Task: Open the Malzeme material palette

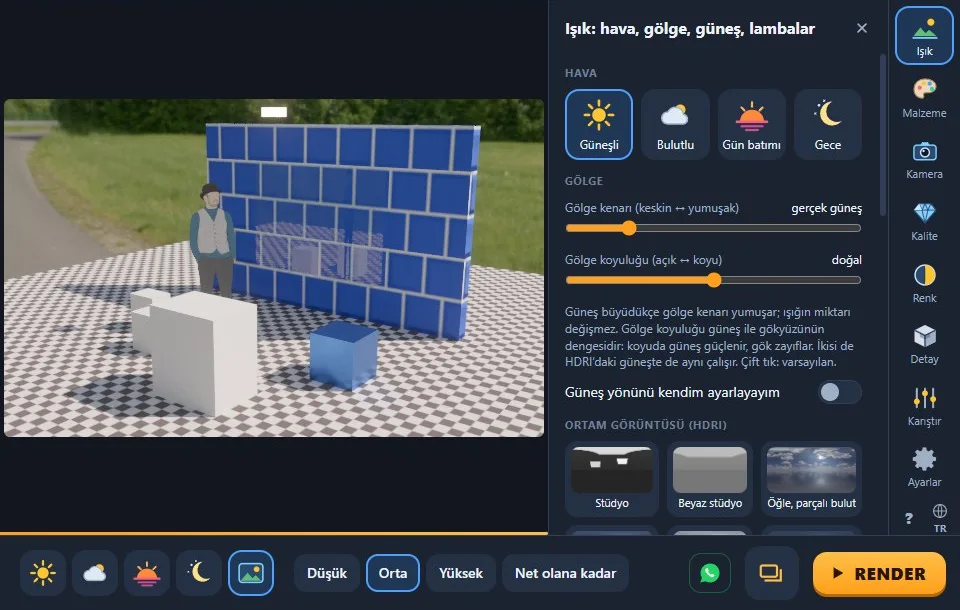Action: tap(924, 98)
